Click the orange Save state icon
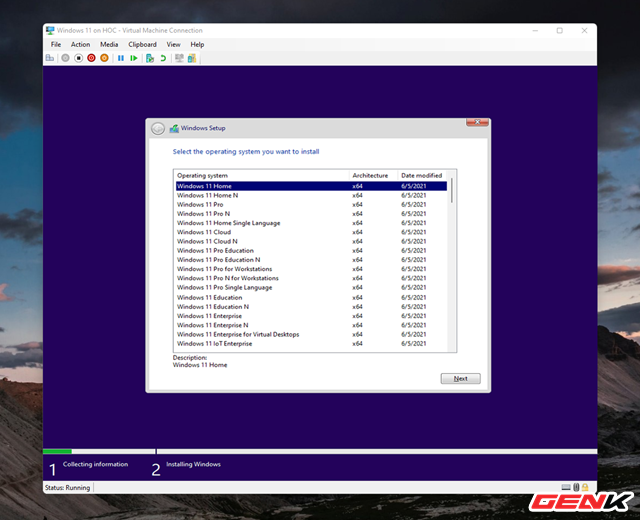Image resolution: width=640 pixels, height=520 pixels. coord(104,58)
